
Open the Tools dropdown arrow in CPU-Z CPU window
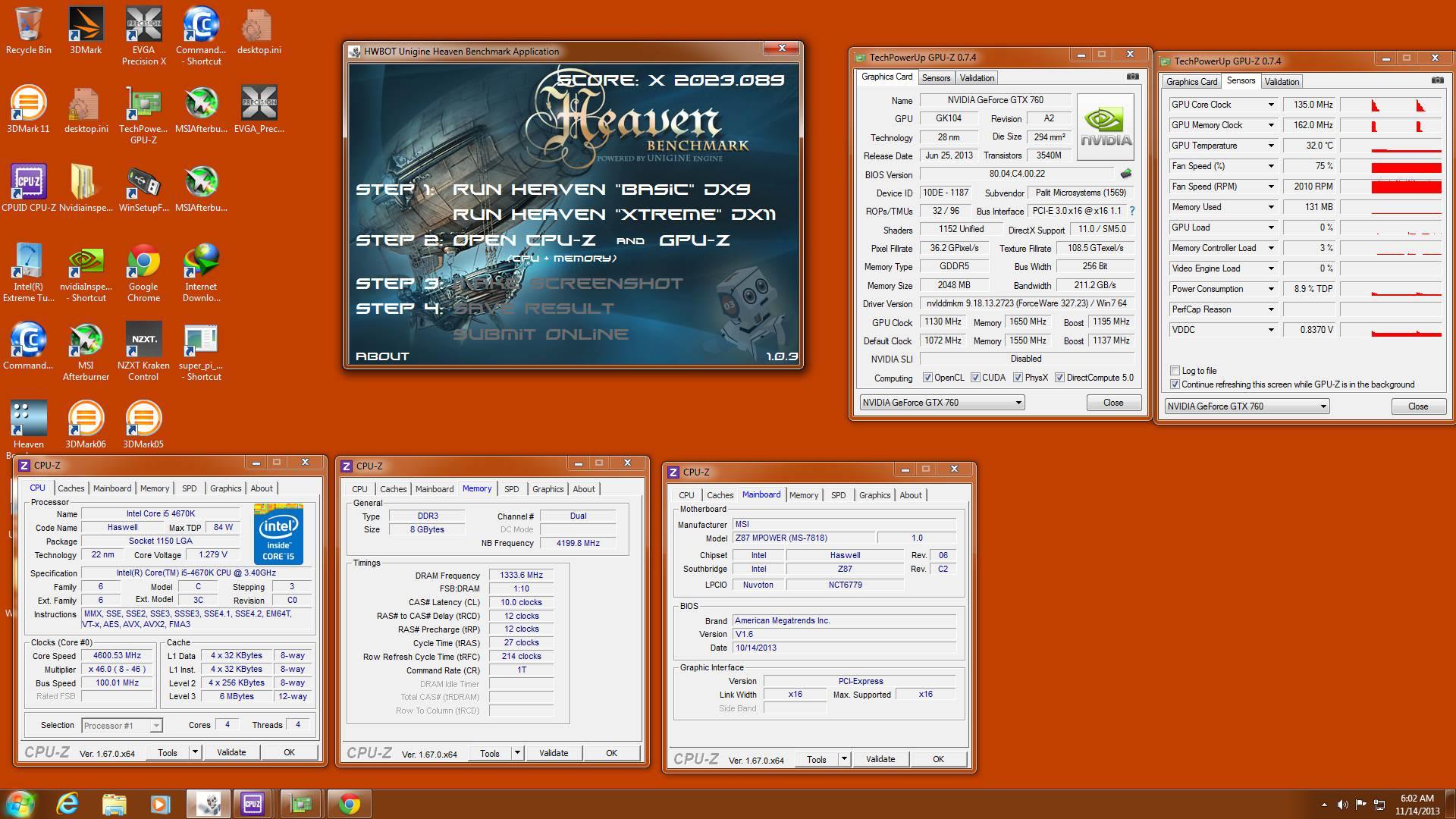[195, 752]
